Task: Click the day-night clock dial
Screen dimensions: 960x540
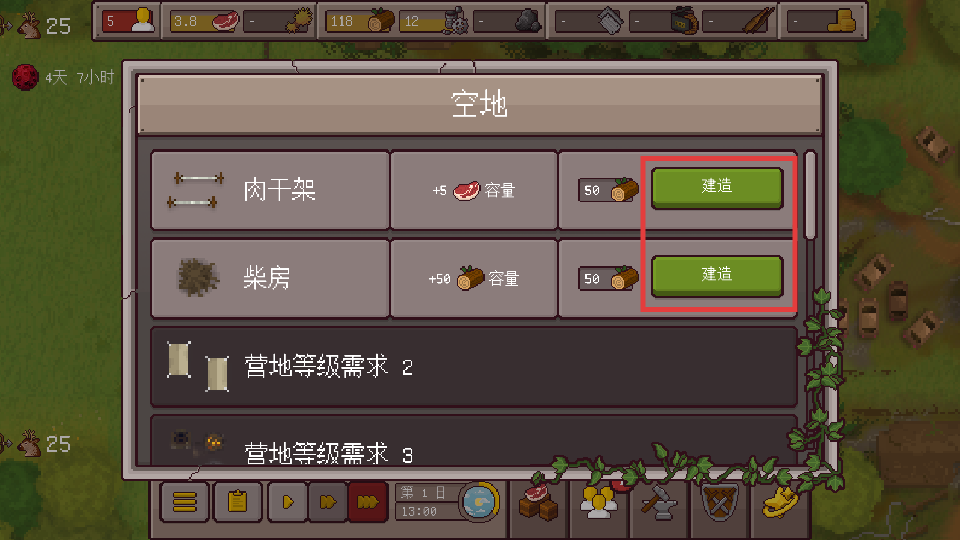Action: pyautogui.click(x=479, y=502)
